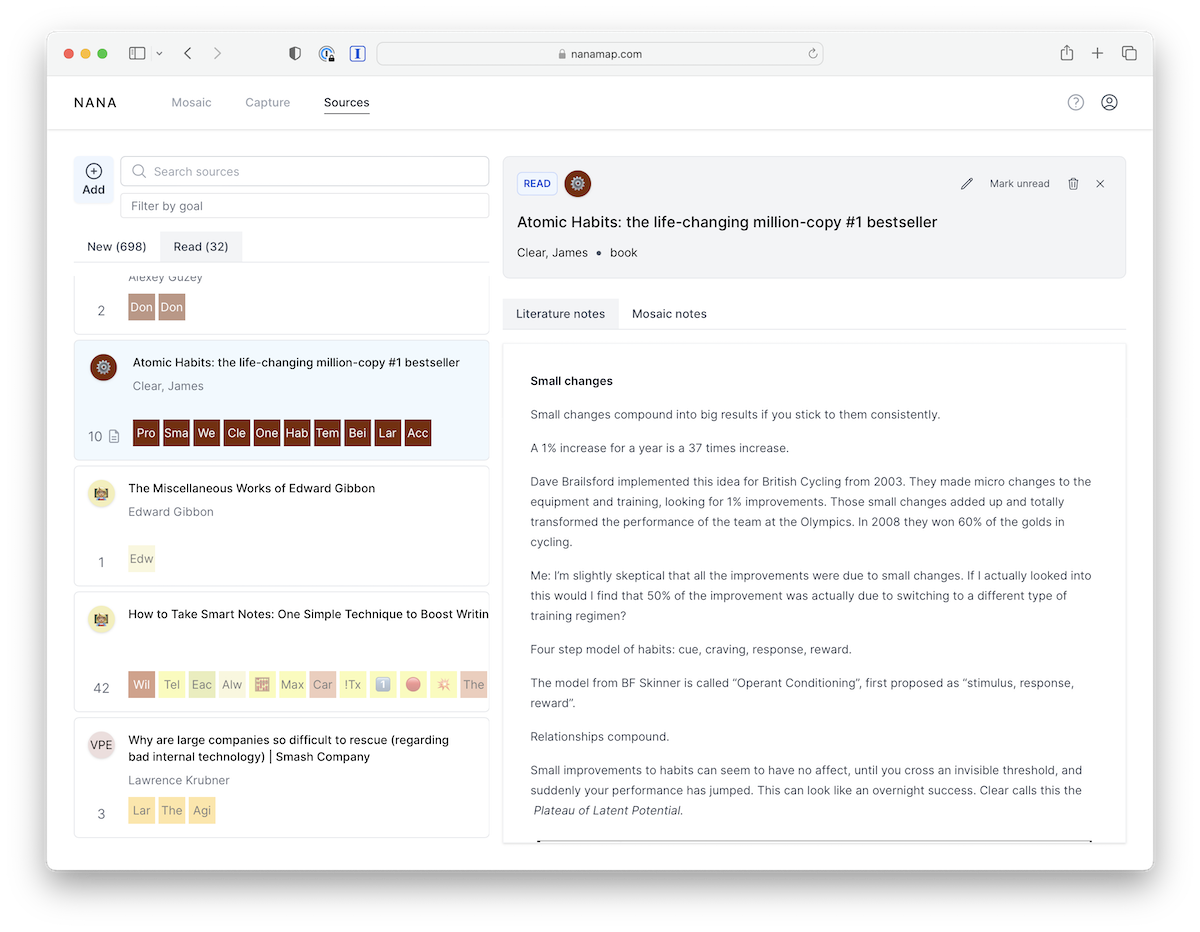The image size is (1200, 932).
Task: Expand Safari sidebar dropdown chevron
Action: tap(160, 53)
